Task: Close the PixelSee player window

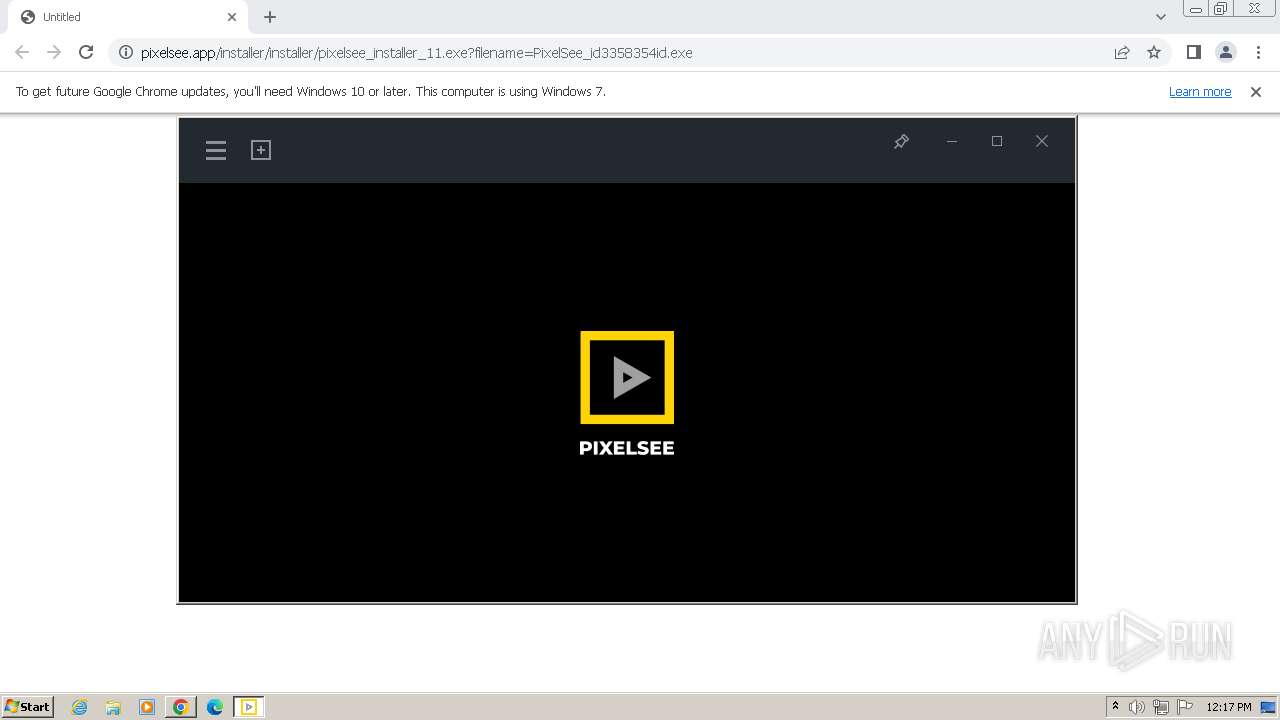Action: (x=1042, y=142)
